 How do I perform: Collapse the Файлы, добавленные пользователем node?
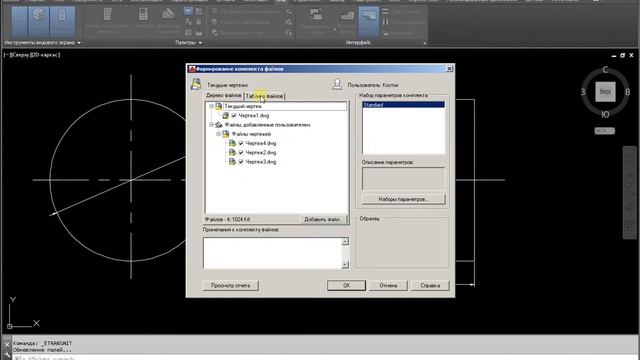click(x=211, y=124)
